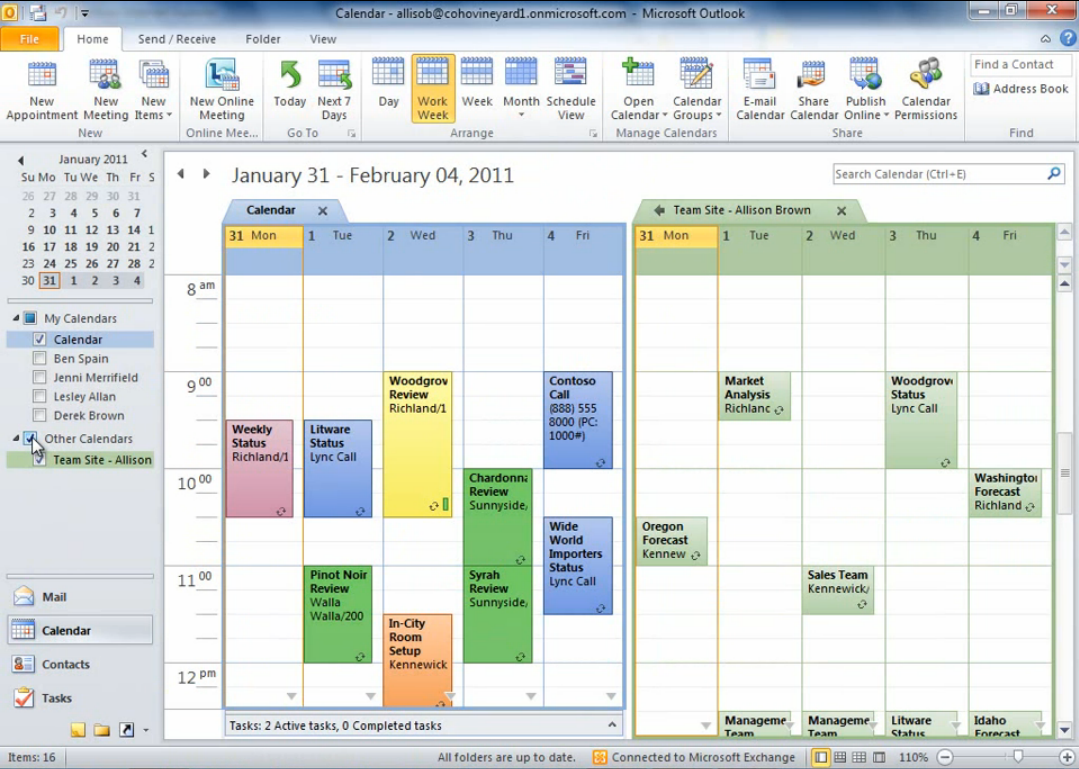Screen dimensions: 1079x769
Task: Click overlay mode arrow on Team Site tab
Action: (x=659, y=210)
